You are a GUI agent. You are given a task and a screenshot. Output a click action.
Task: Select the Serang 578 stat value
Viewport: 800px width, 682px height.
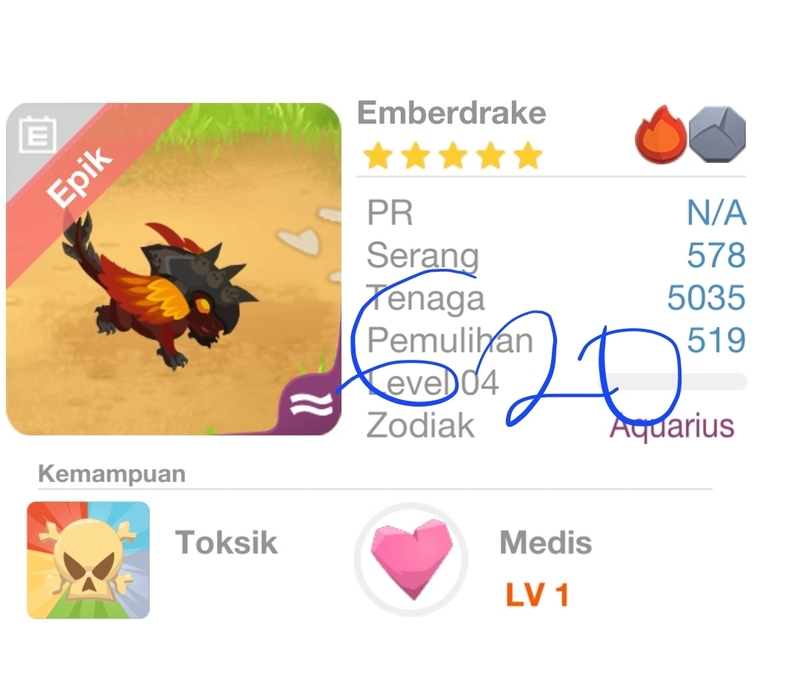[x=716, y=255]
